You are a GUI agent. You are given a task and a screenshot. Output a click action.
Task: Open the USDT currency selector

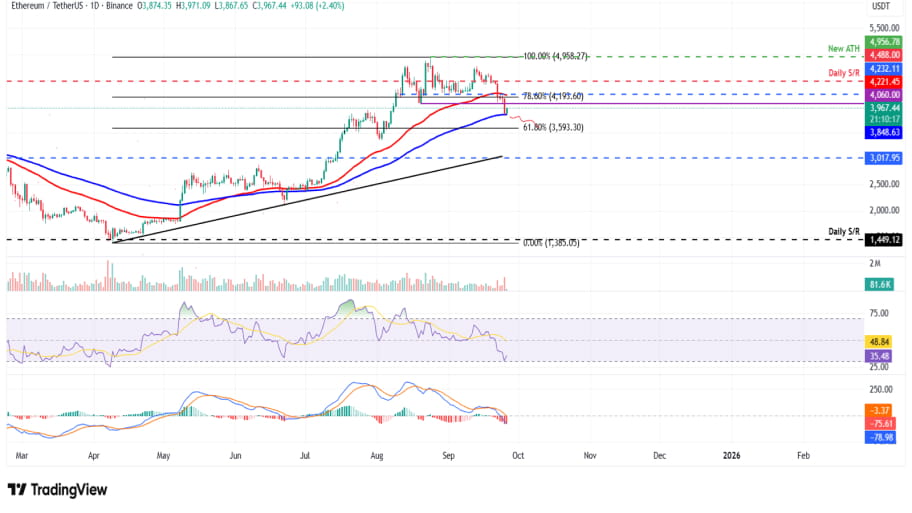pos(881,6)
